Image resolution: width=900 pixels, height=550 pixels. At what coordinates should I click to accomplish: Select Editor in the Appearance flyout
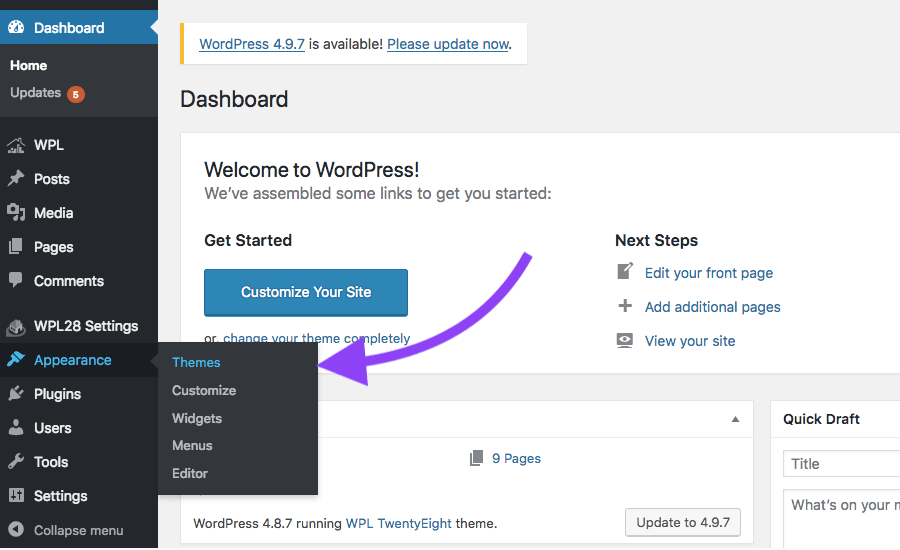[x=190, y=474]
